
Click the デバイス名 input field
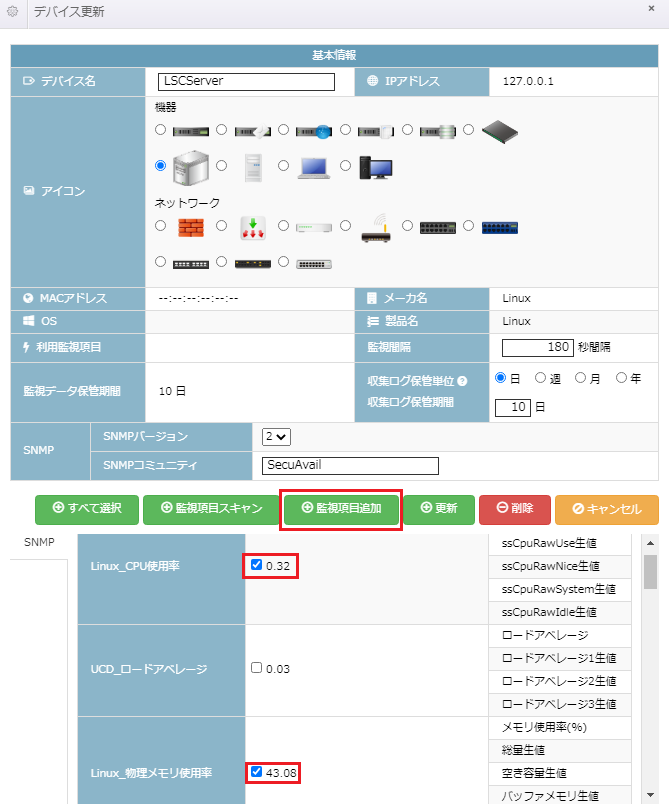246,81
